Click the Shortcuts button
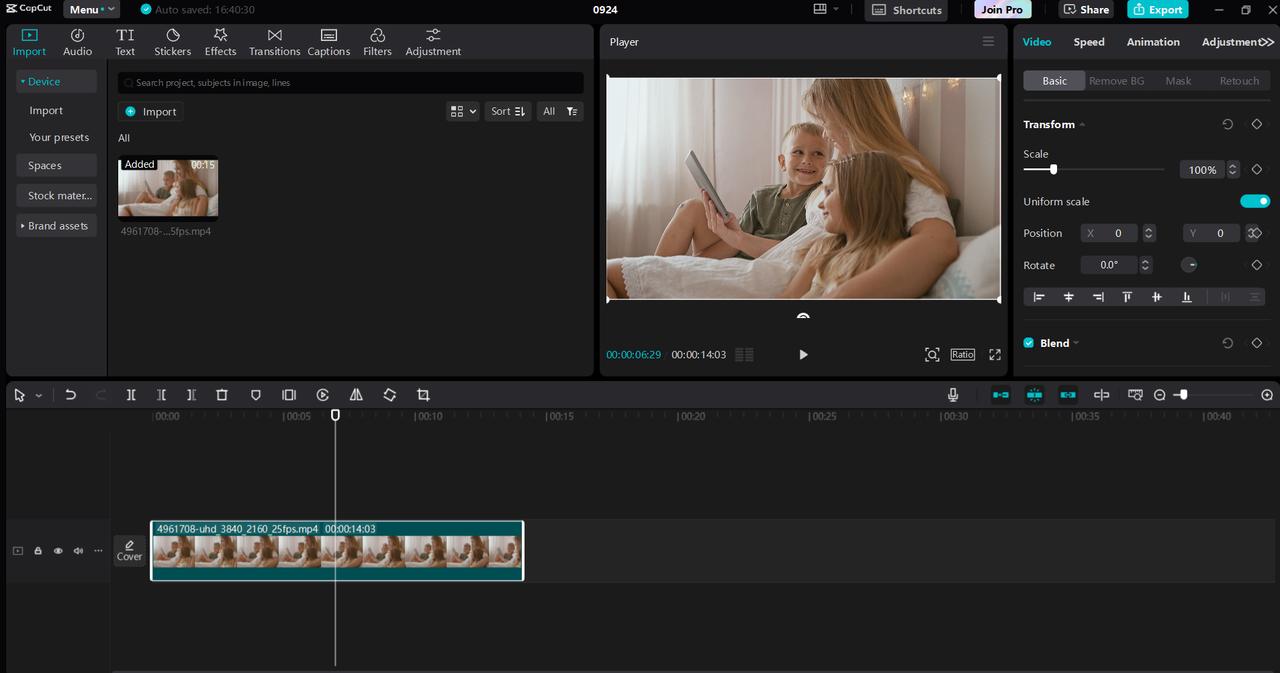This screenshot has height=673, width=1280. pos(907,10)
